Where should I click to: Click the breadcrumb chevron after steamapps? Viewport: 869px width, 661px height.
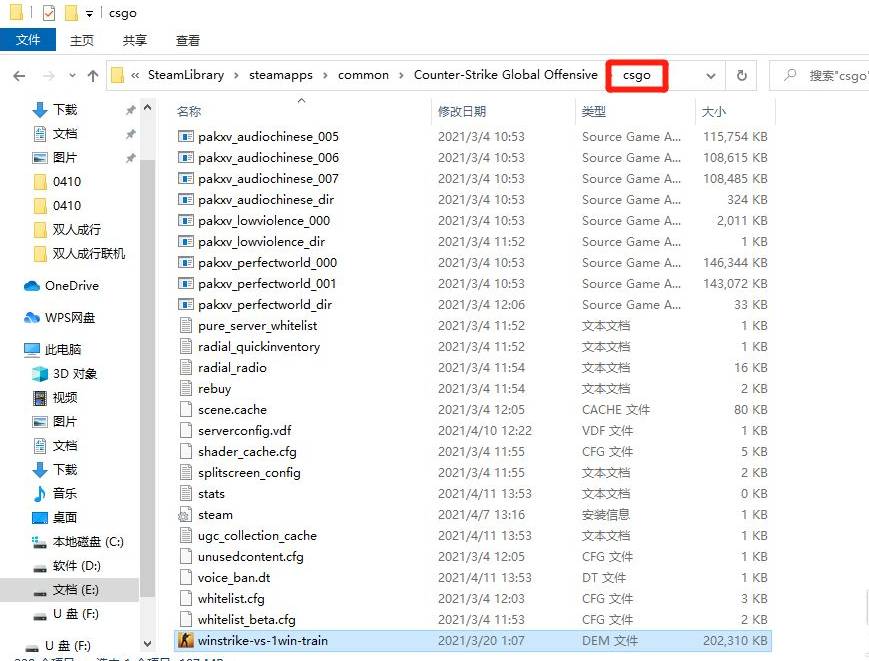325,75
